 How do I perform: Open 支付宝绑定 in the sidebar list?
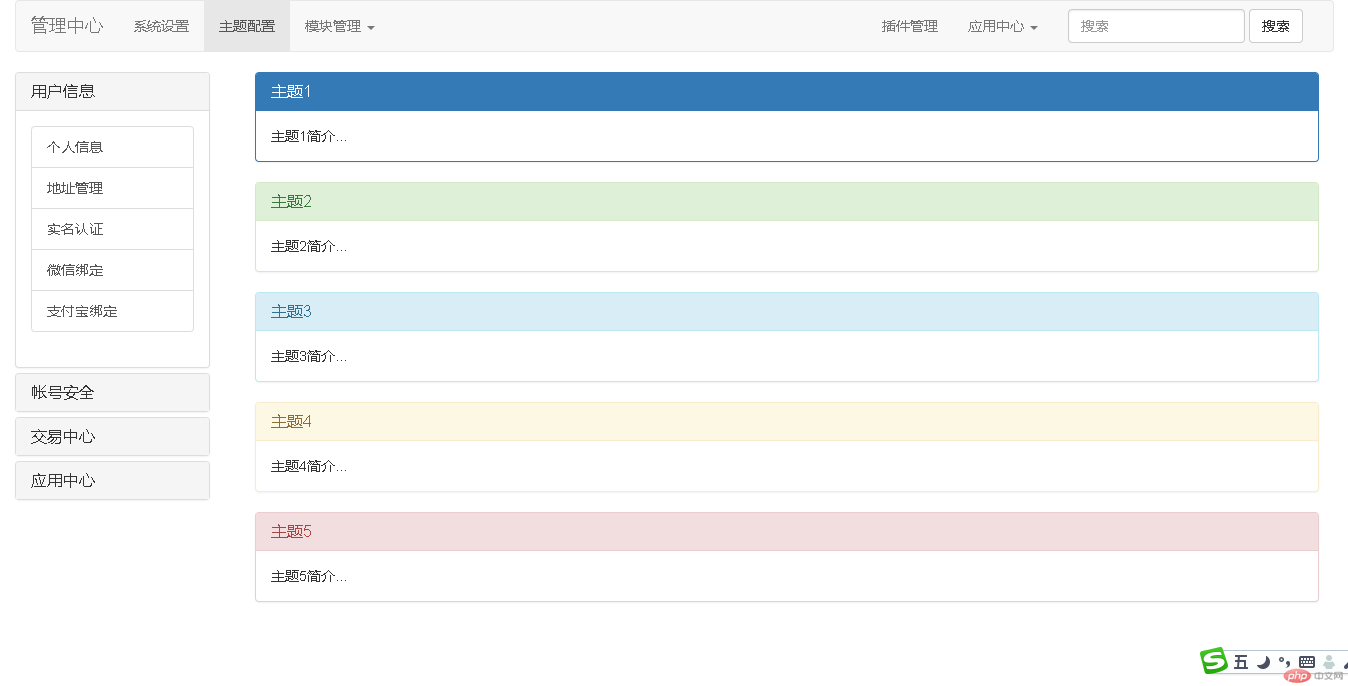112,311
